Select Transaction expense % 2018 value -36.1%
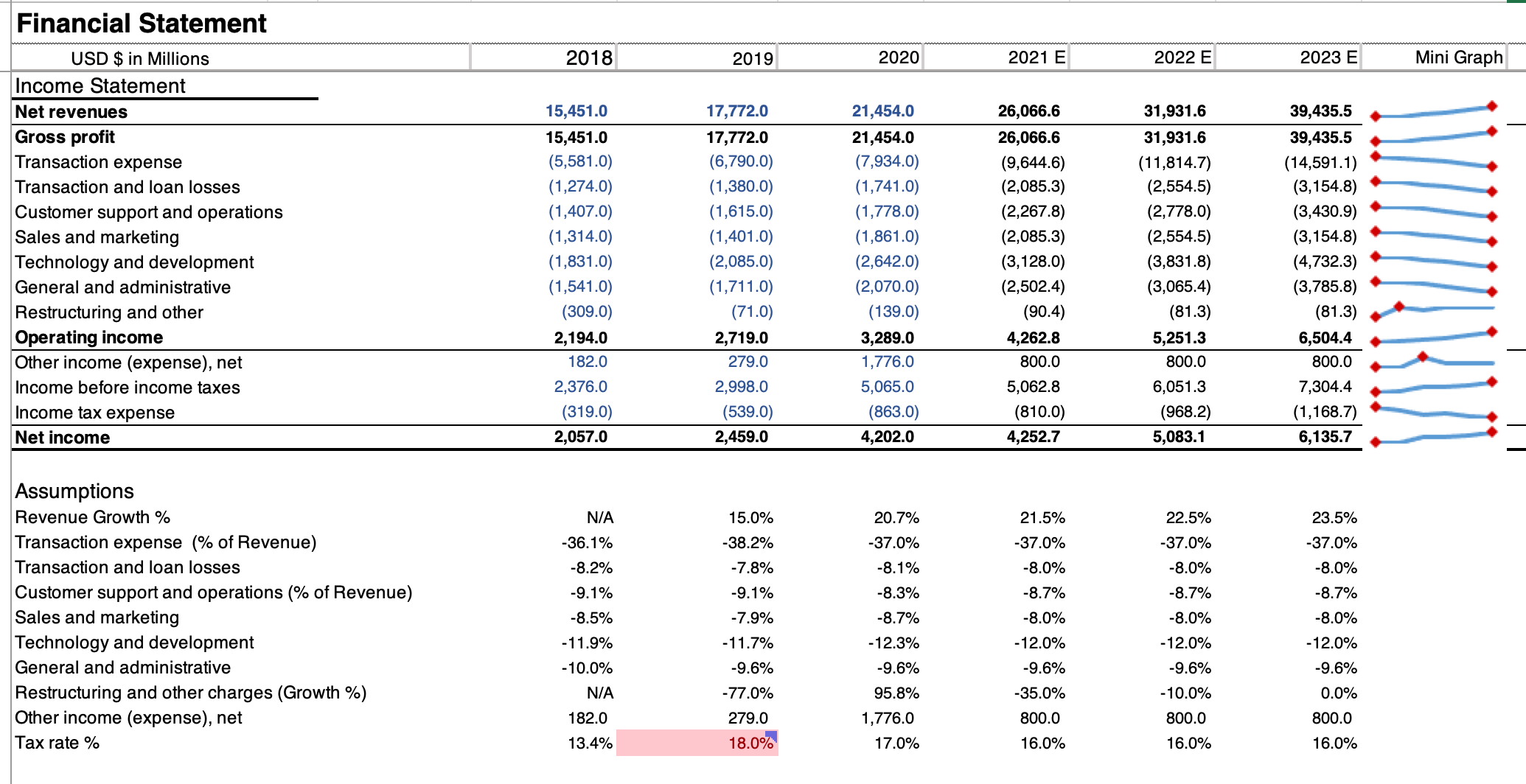Screen dimensions: 1526x784 [587, 543]
